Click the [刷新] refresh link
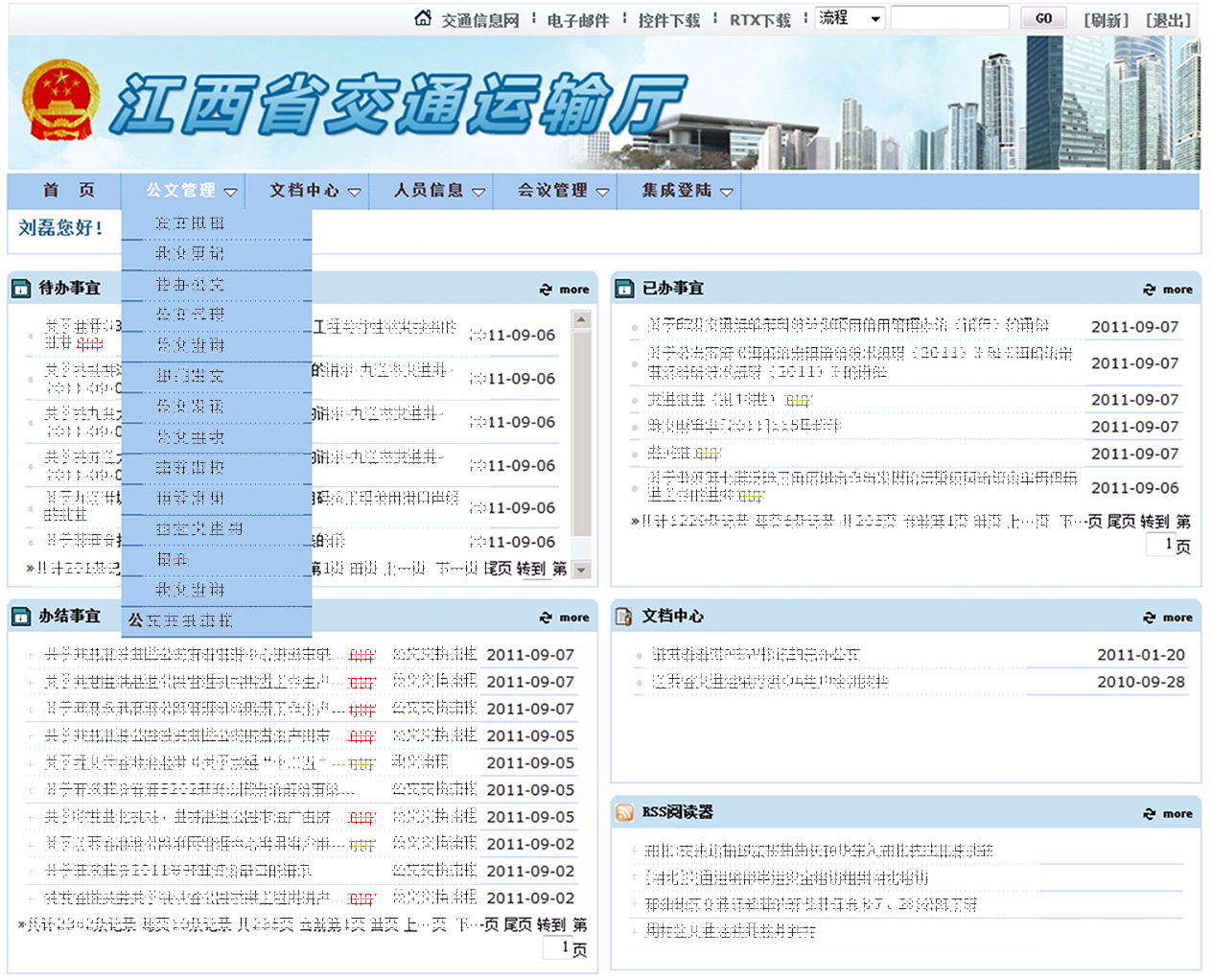The image size is (1212, 980). 1107,20
